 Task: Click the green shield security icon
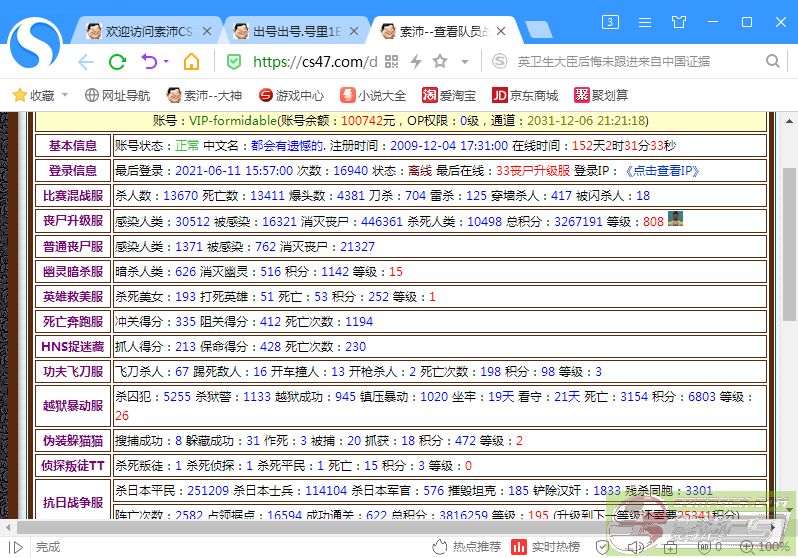(234, 62)
